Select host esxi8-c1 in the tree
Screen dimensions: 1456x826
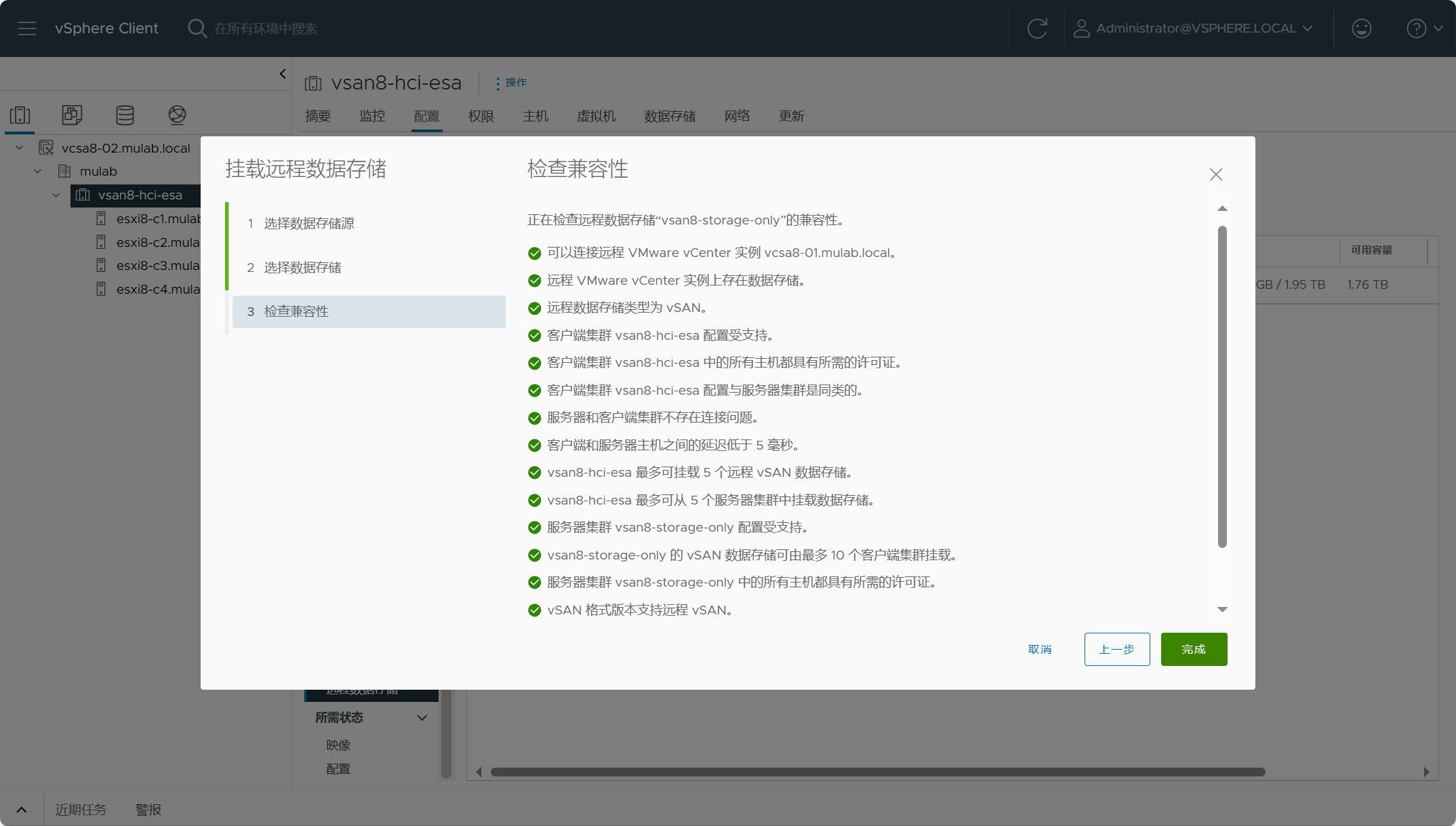(x=158, y=219)
